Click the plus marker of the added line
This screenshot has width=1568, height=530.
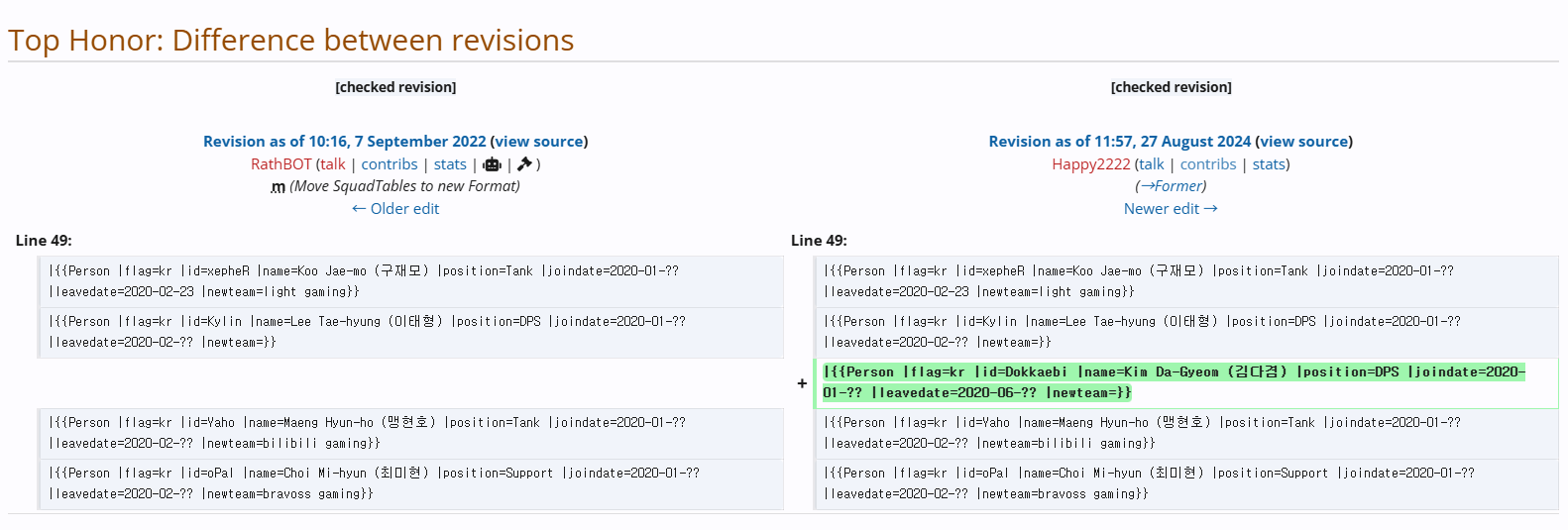click(802, 383)
